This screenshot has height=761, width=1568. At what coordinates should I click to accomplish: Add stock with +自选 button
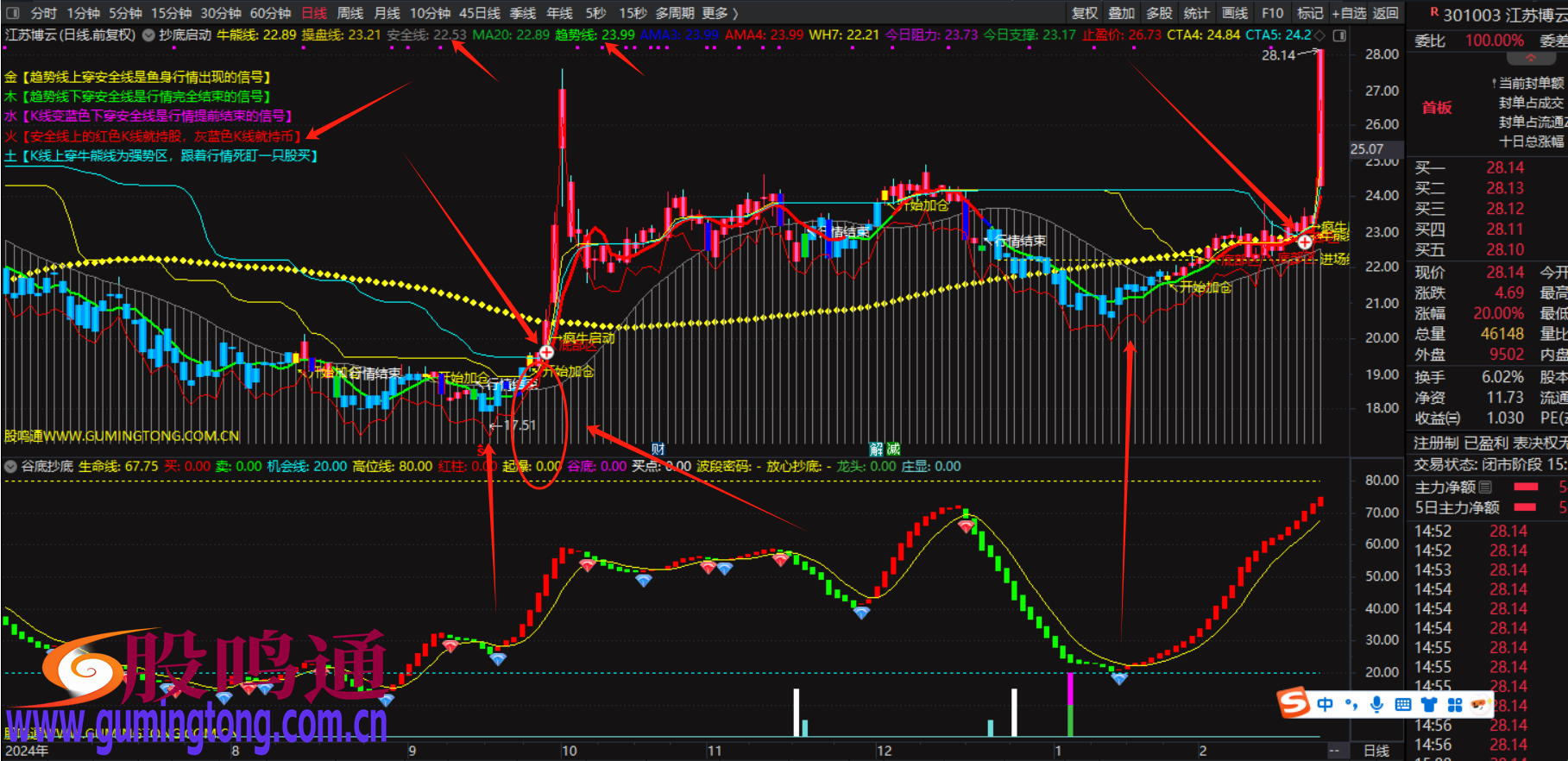point(1348,13)
